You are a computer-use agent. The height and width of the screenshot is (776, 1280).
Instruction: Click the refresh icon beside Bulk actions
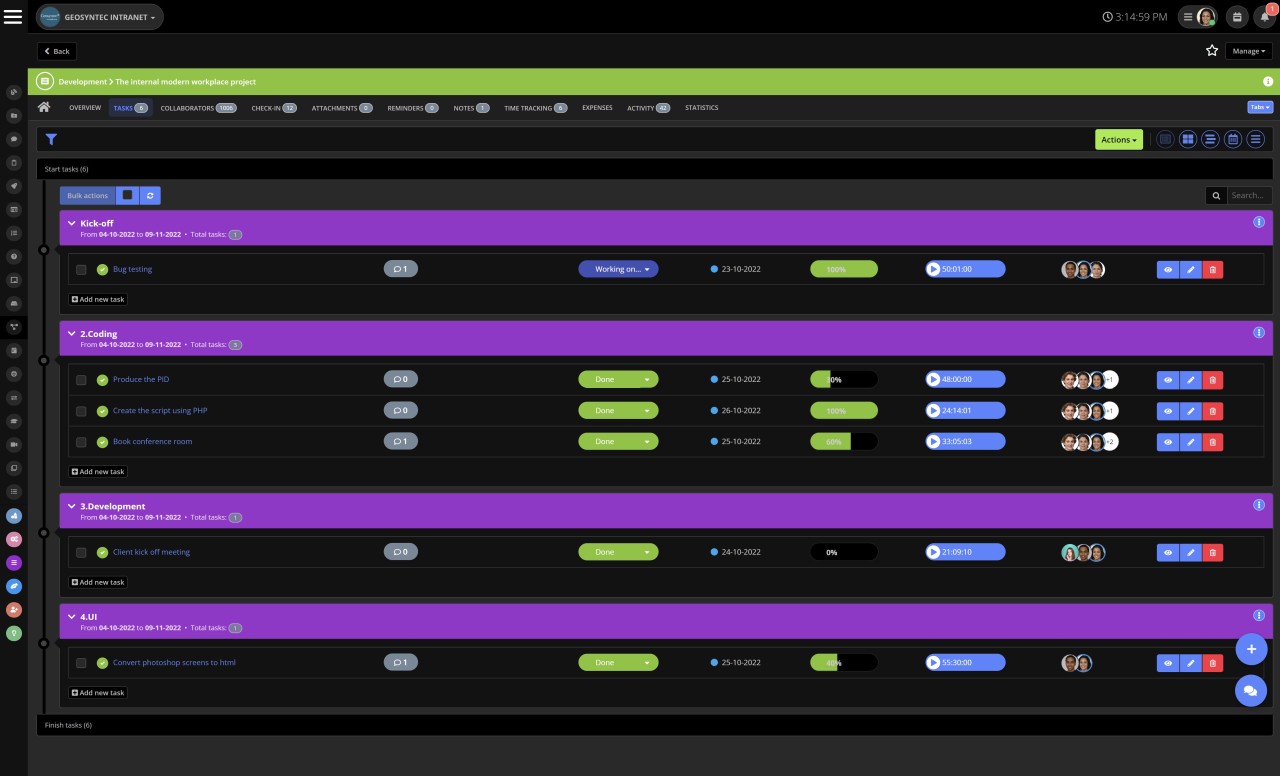click(149, 196)
